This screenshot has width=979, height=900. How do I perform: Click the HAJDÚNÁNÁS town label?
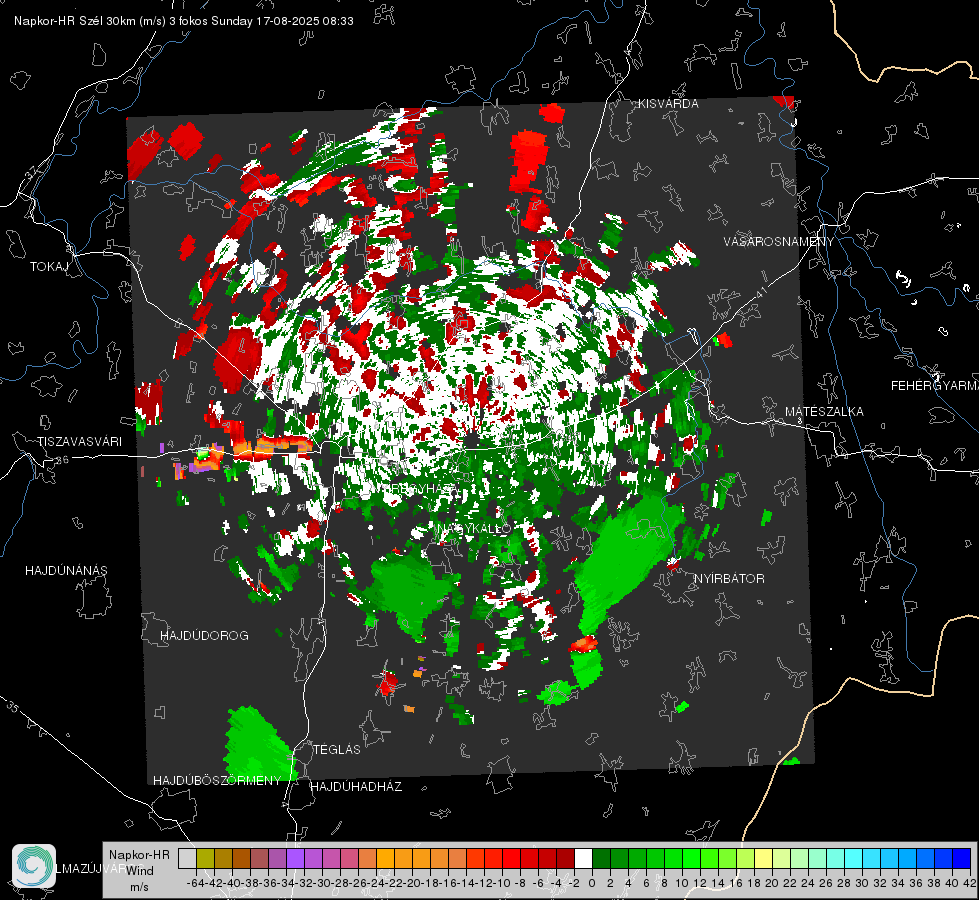click(66, 570)
